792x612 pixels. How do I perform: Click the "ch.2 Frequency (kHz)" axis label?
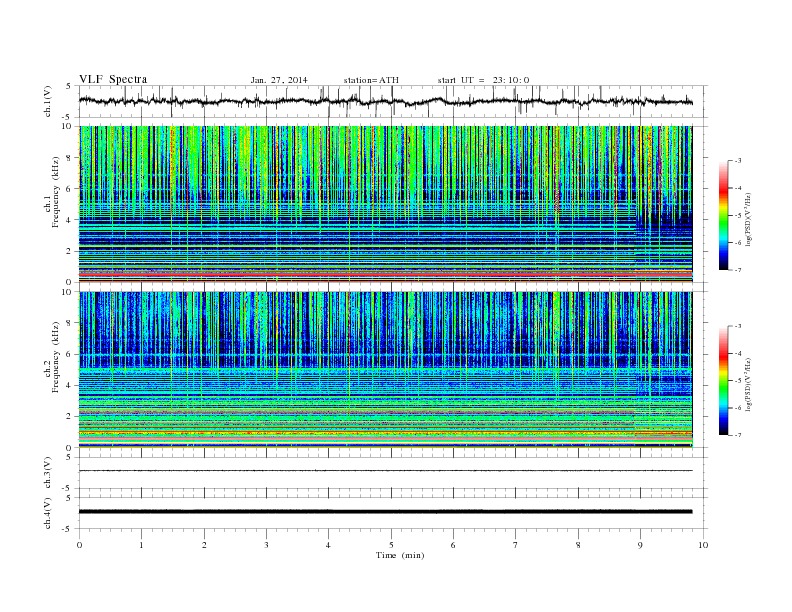(52, 356)
